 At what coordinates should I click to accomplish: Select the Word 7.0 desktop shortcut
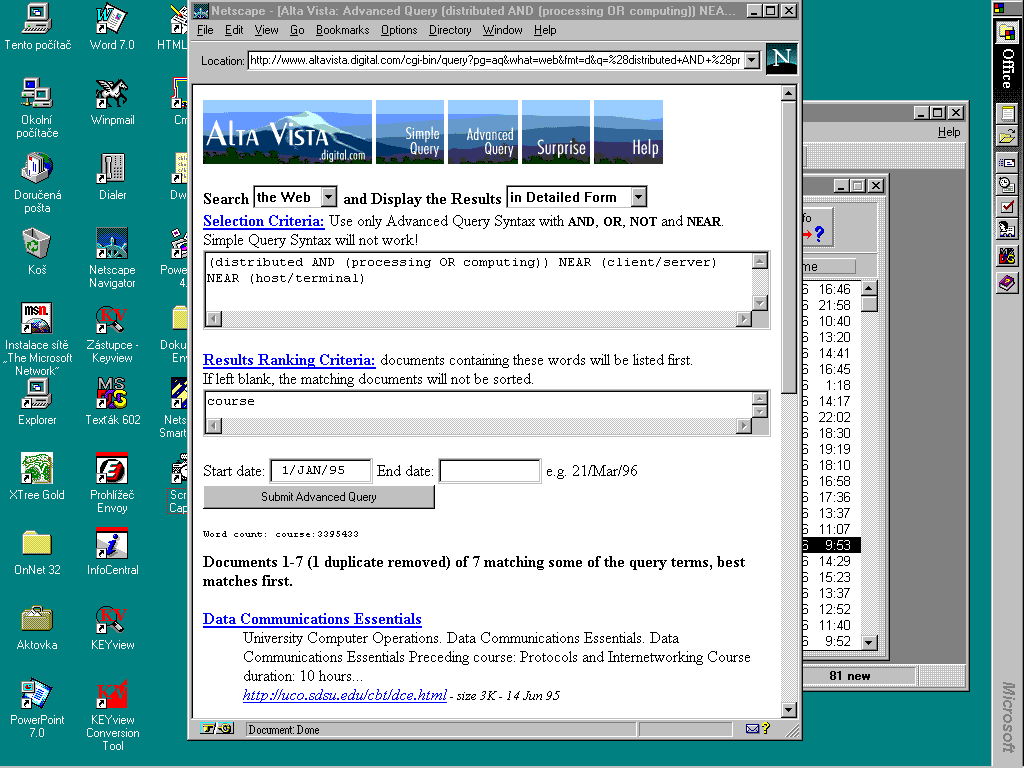click(x=112, y=26)
